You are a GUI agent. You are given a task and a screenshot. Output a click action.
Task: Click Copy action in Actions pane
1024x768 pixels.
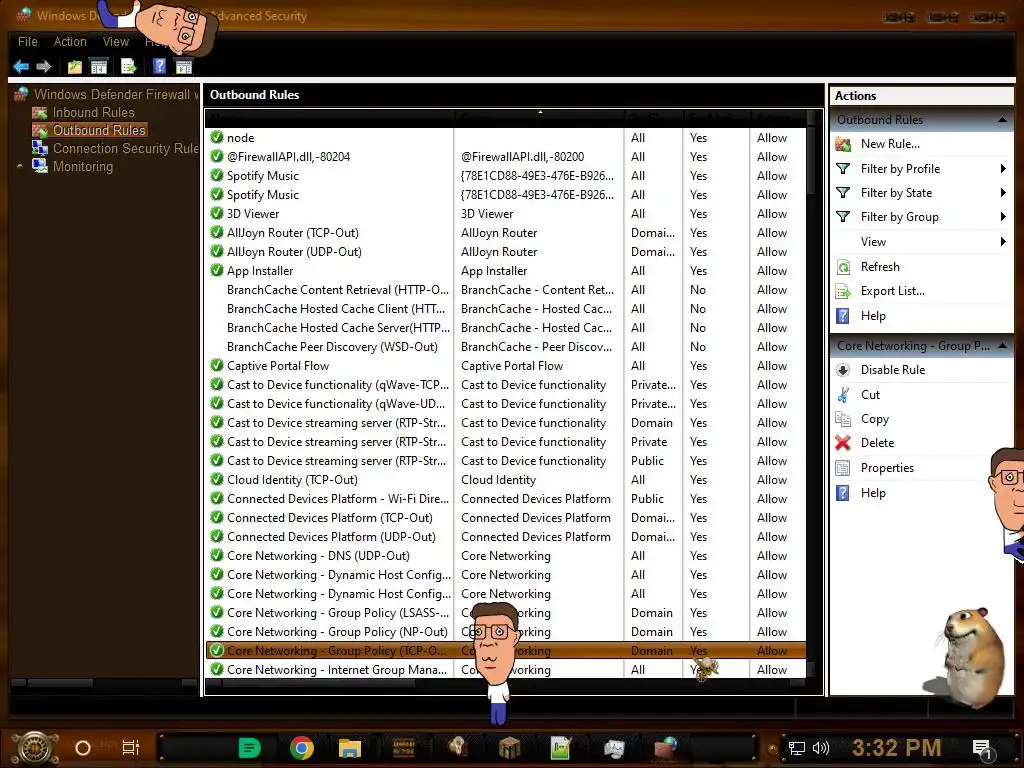pyautogui.click(x=875, y=419)
